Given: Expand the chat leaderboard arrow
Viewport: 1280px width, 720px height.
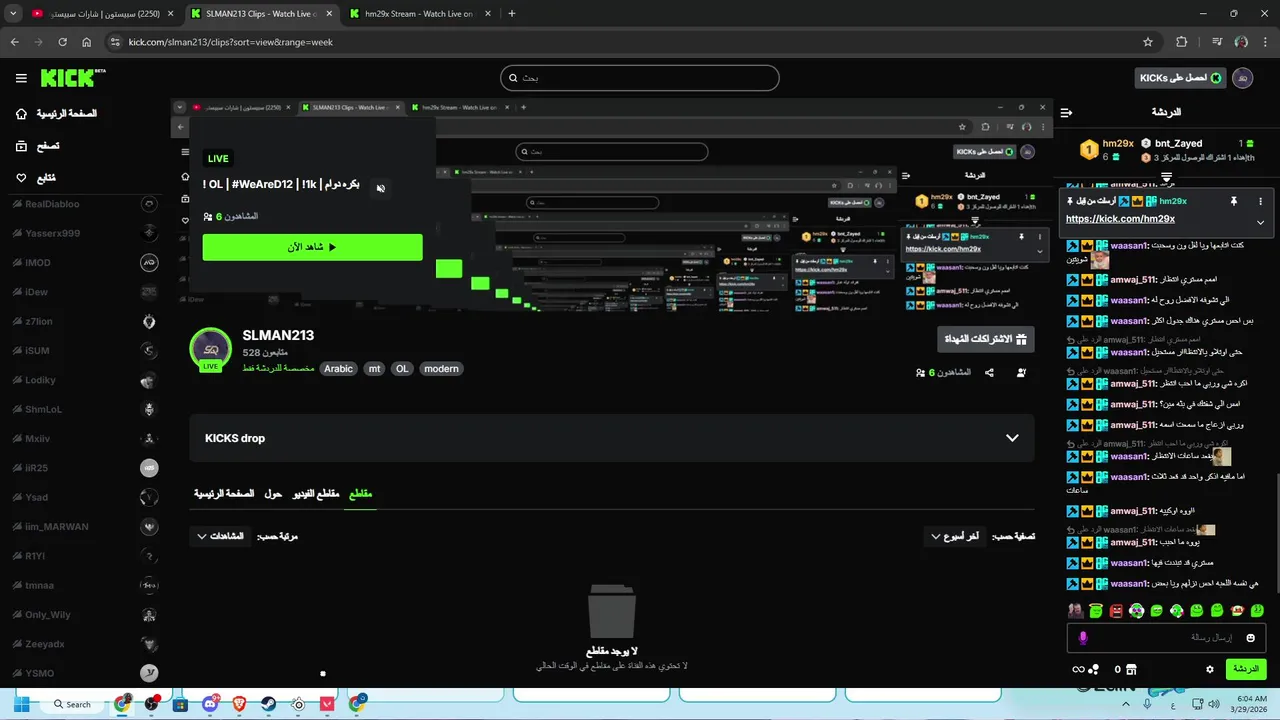Looking at the screenshot, I should [1166, 177].
